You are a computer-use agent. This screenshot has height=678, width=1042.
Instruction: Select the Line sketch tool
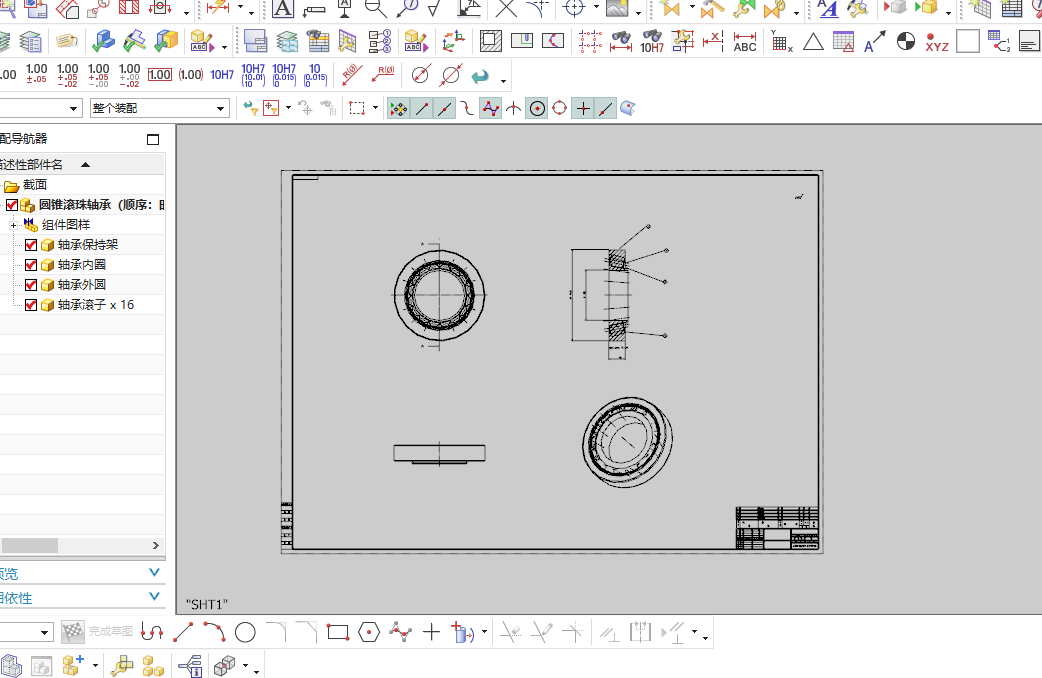tap(183, 631)
